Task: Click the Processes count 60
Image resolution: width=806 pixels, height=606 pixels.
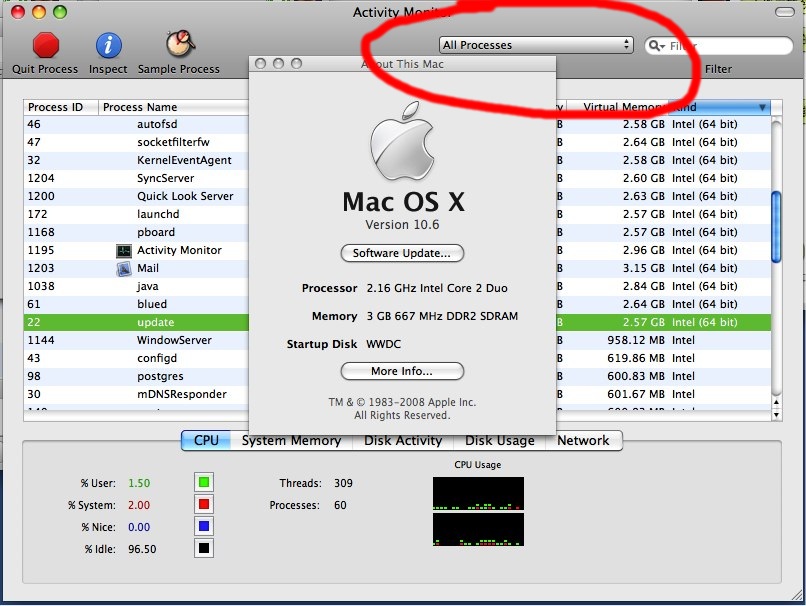Action: 340,505
